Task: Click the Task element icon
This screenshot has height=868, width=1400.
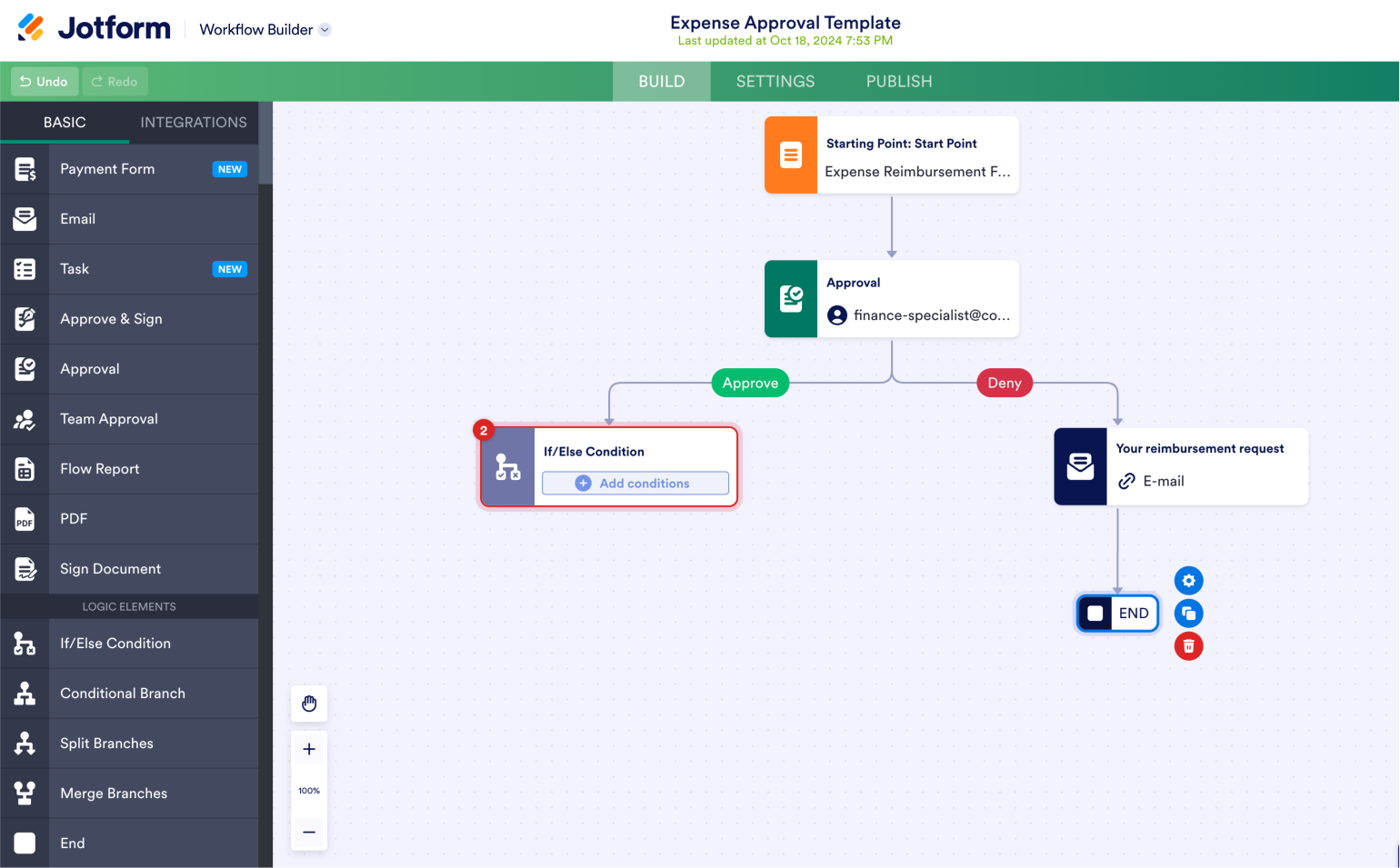Action: [25, 269]
